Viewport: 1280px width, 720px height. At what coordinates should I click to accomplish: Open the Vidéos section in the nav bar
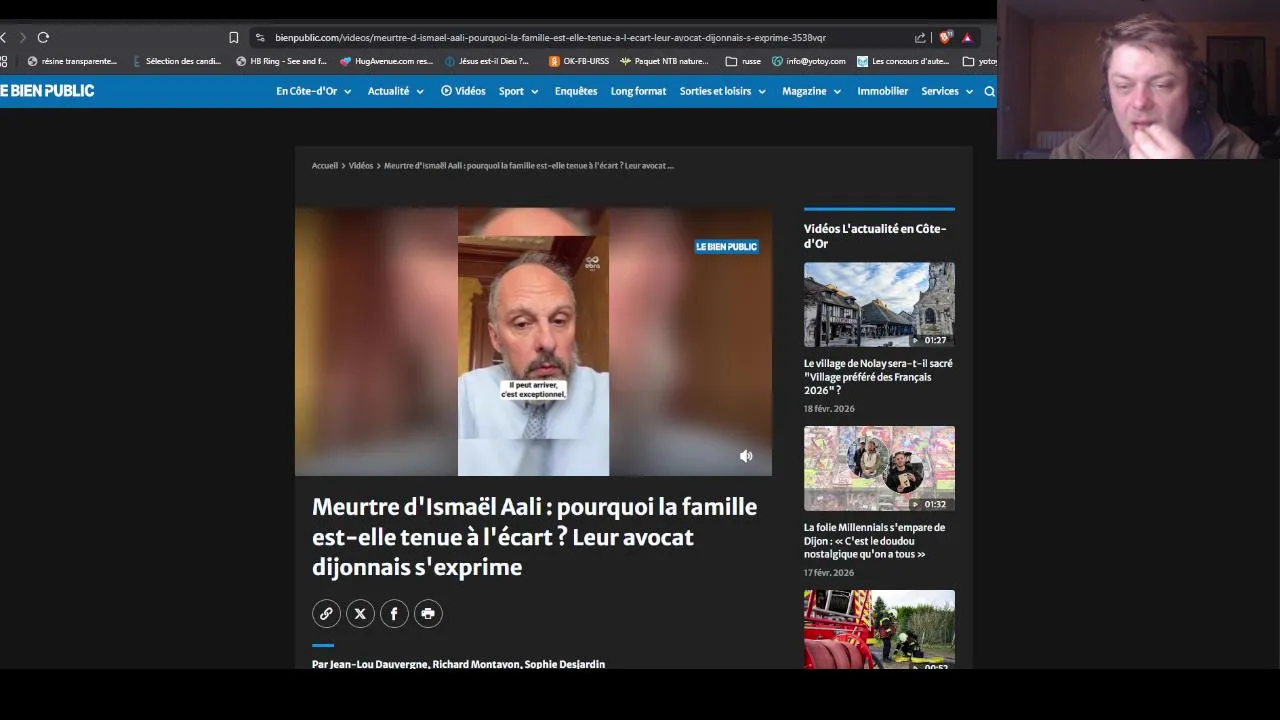pyautogui.click(x=463, y=91)
